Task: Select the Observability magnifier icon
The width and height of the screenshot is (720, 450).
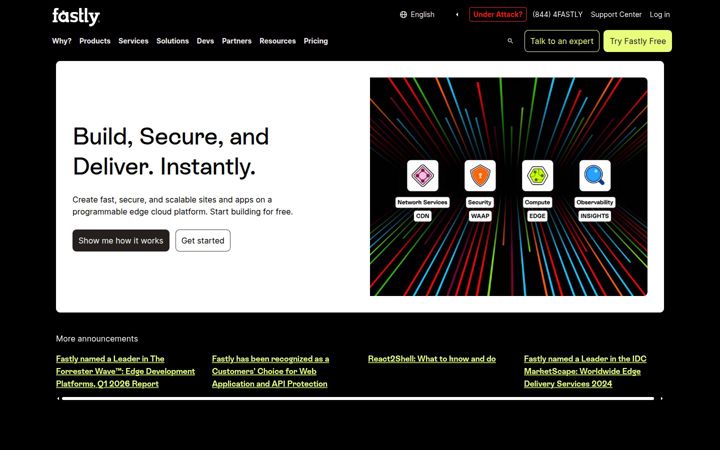Action: (x=595, y=175)
